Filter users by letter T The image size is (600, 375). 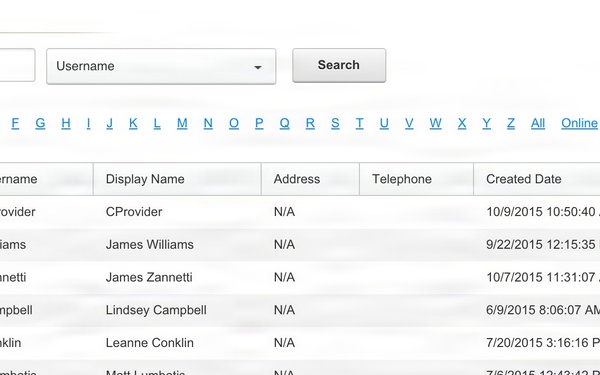tap(359, 123)
